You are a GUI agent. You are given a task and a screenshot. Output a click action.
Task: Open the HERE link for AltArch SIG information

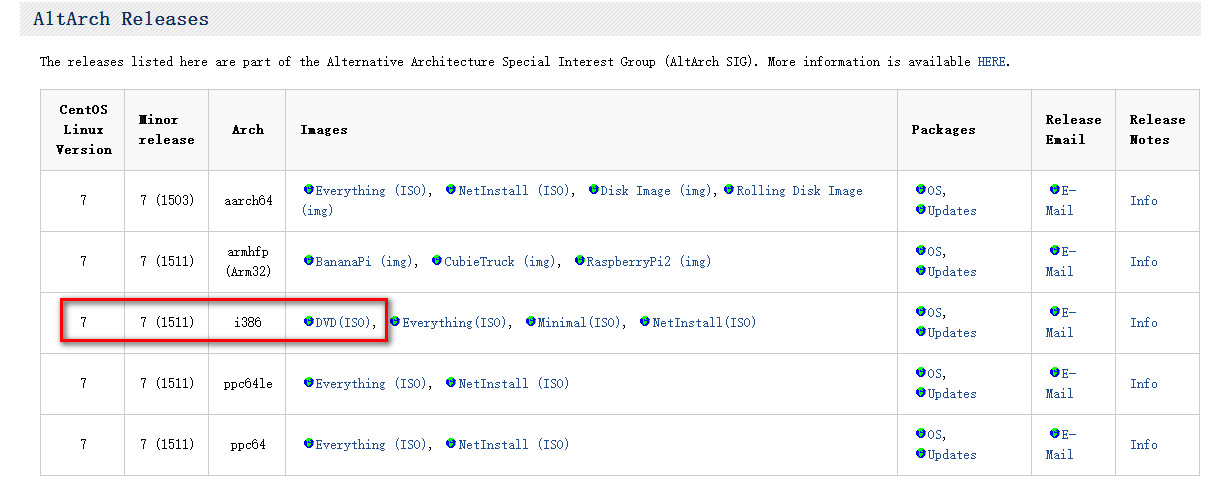992,62
